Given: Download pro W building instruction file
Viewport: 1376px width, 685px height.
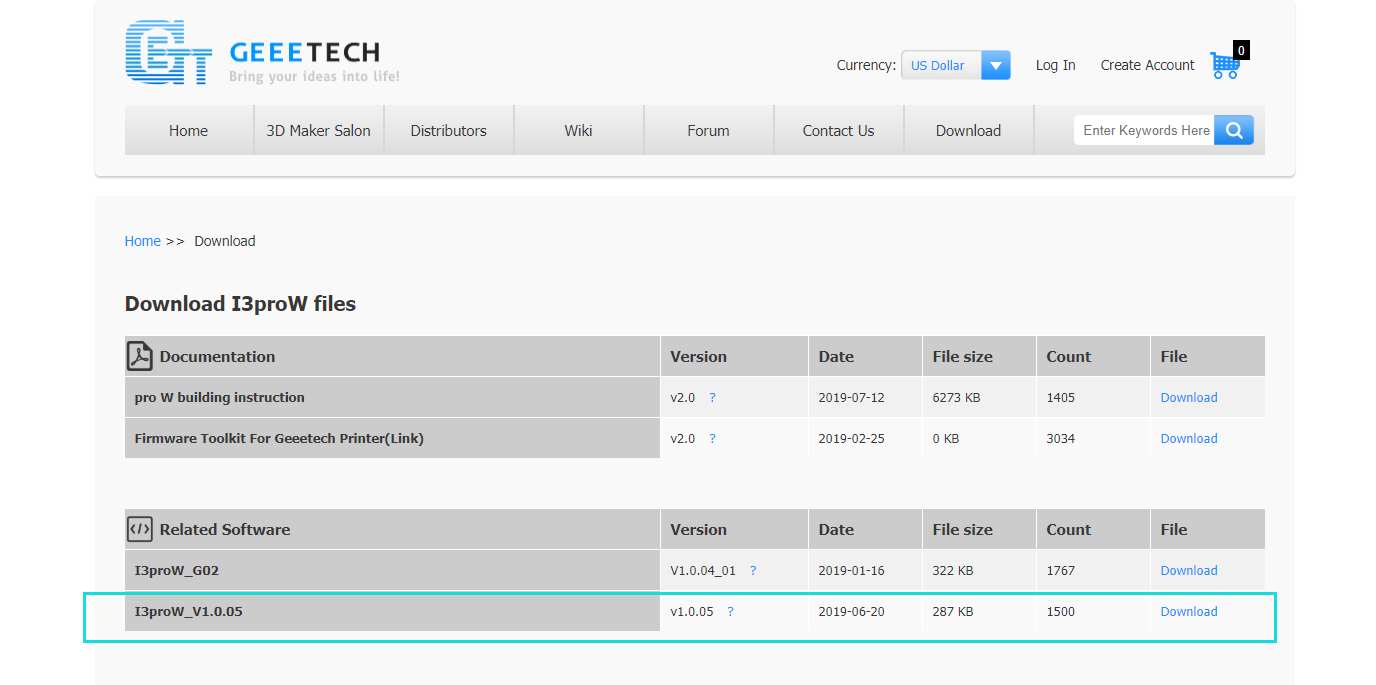Looking at the screenshot, I should (x=1189, y=397).
